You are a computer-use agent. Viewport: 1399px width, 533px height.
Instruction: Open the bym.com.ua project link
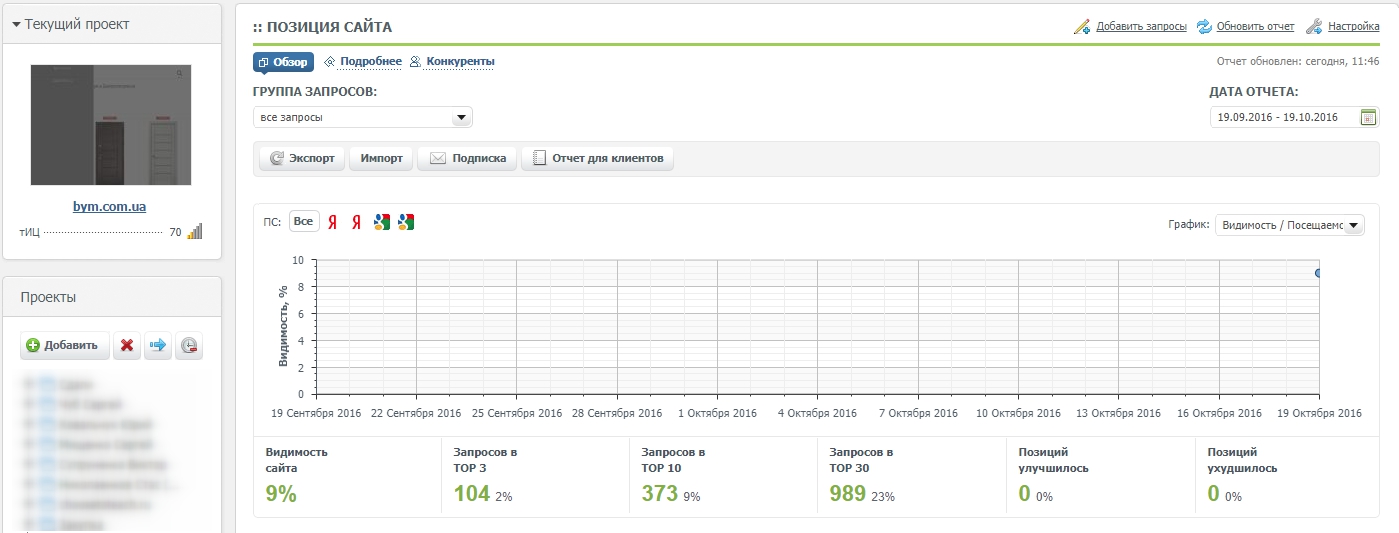click(x=110, y=207)
